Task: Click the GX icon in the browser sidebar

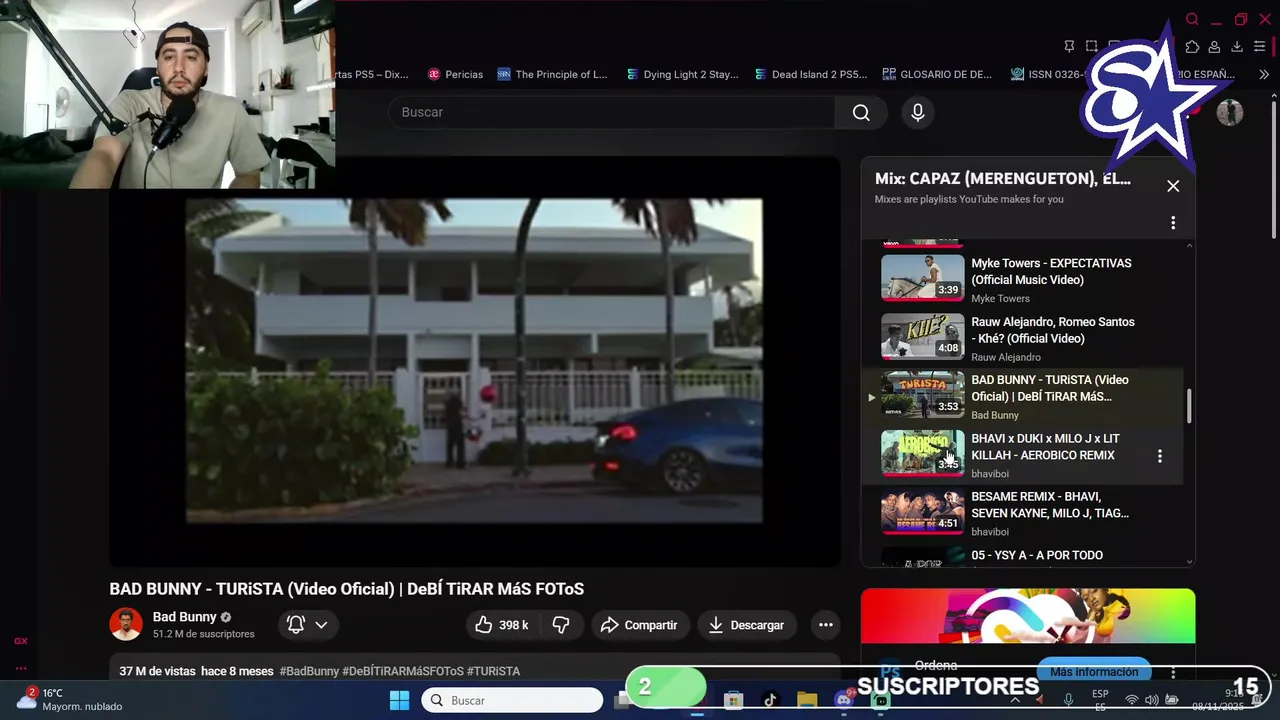Action: pos(20,641)
